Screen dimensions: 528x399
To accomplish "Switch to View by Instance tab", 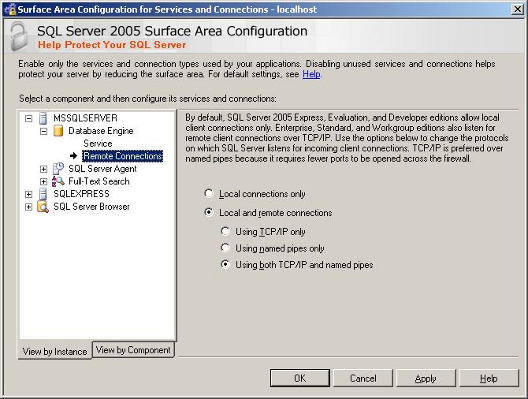I will click(x=55, y=351).
